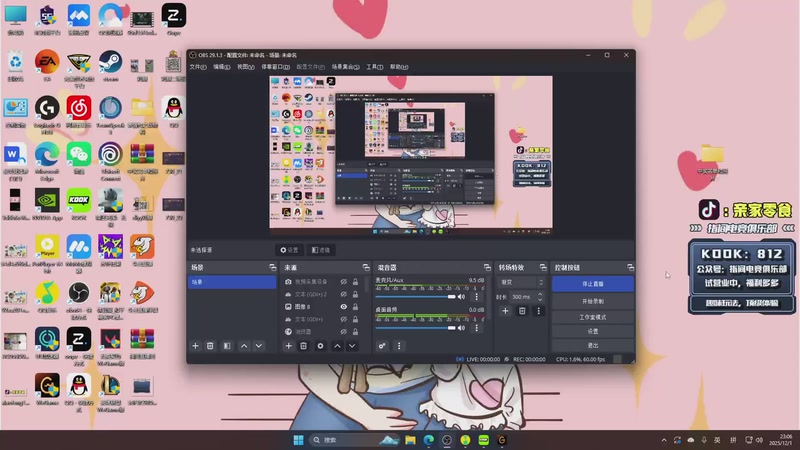Add a new source with plus icon

288,346
